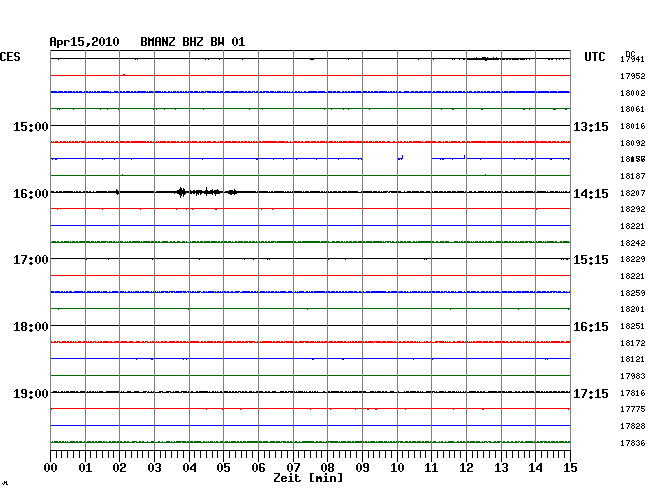Click the DC offset value 17775
The image size is (650, 494).
pos(633,409)
